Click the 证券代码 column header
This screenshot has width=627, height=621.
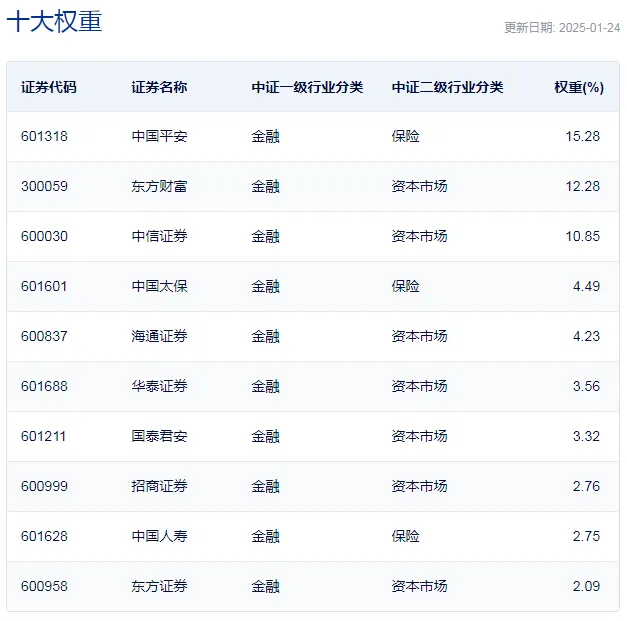click(x=48, y=87)
